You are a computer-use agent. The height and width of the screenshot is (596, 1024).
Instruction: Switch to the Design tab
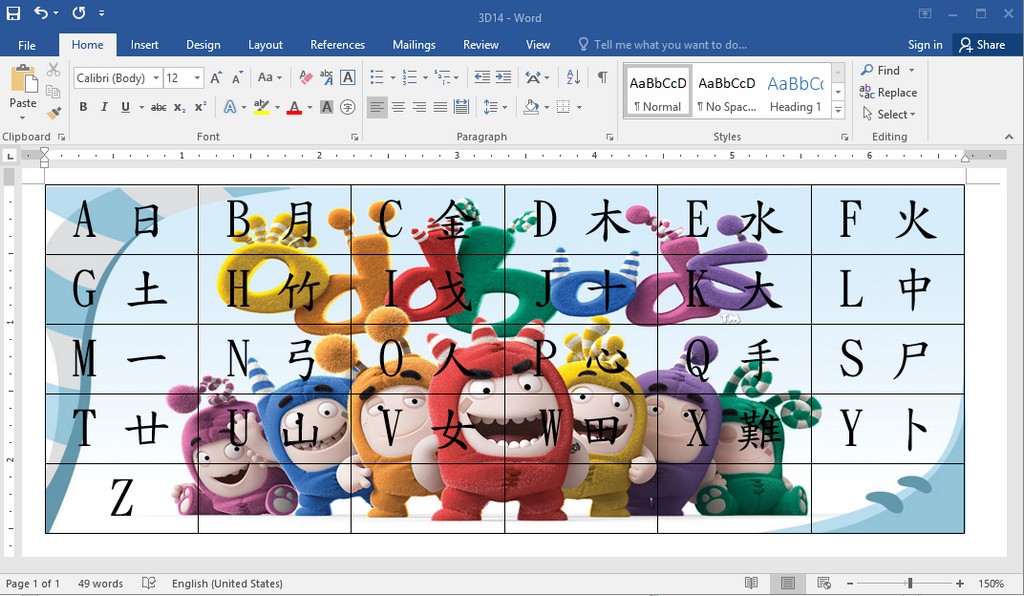pyautogui.click(x=203, y=44)
